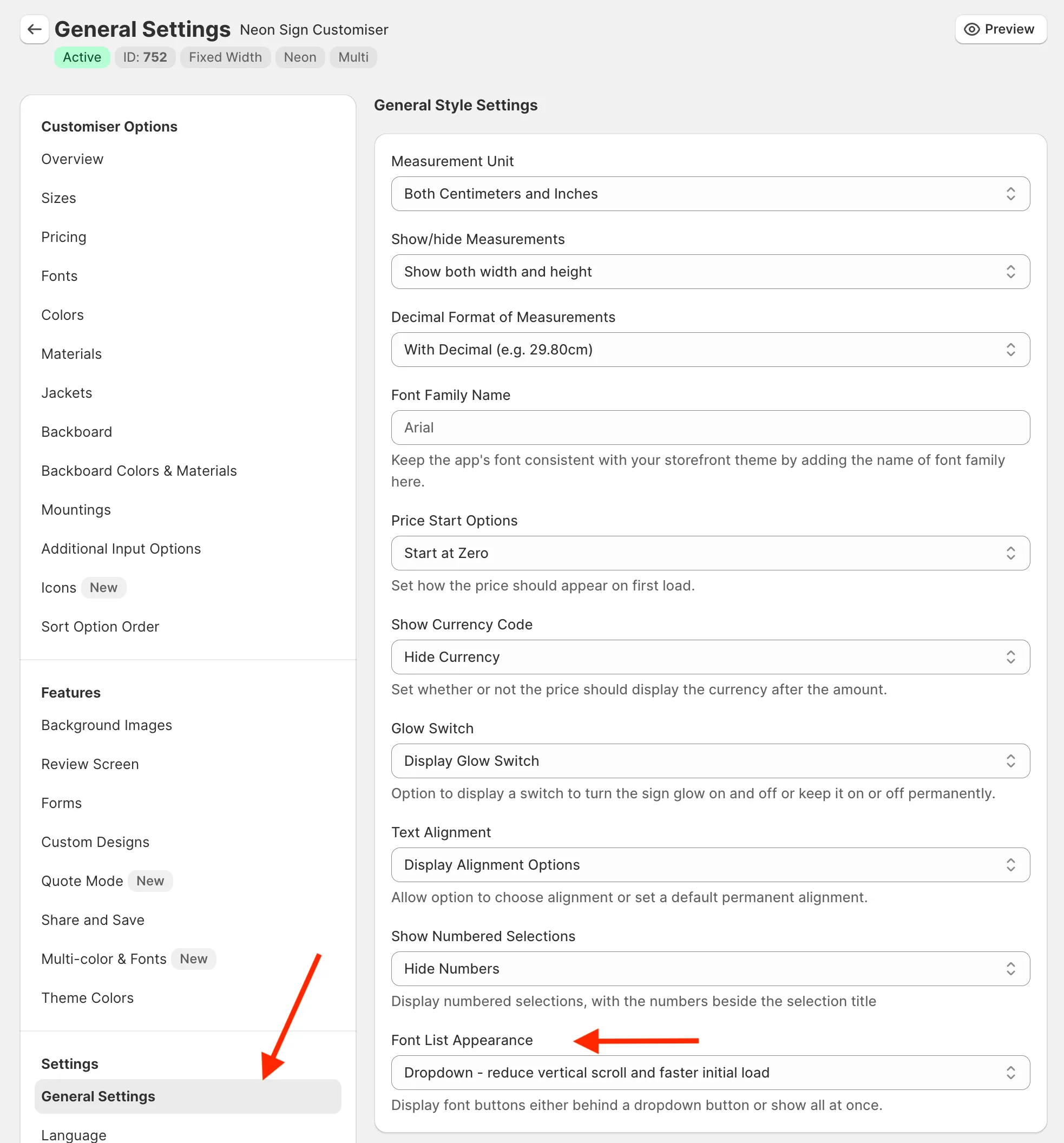Screen dimensions: 1064x1143
Task: Expand the Measurement Unit dropdown
Action: pos(711,193)
